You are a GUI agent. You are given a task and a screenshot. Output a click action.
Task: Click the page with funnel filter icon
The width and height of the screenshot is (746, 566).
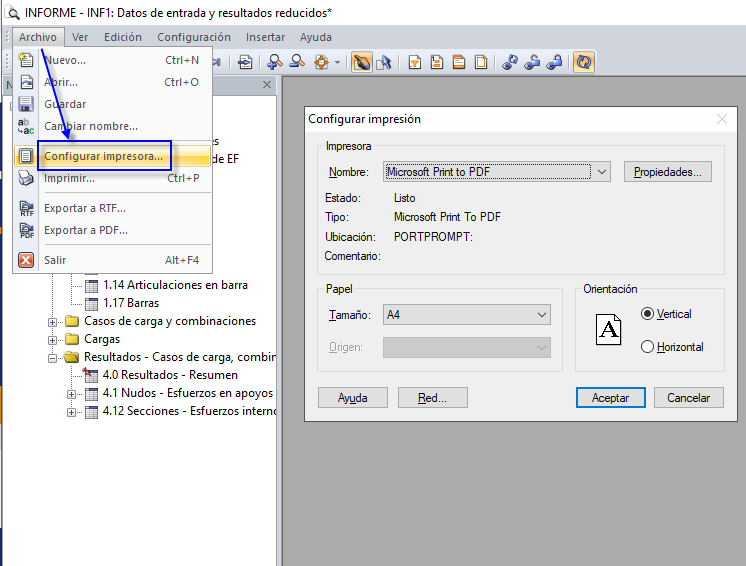point(415,62)
